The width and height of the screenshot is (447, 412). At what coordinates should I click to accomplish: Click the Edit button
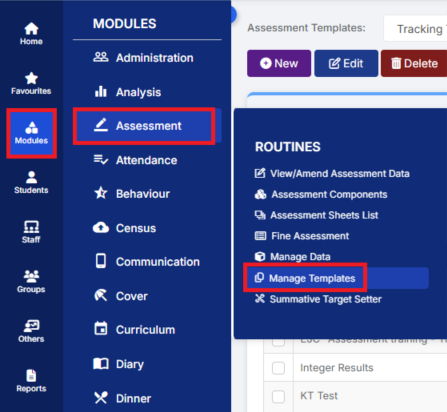click(346, 64)
